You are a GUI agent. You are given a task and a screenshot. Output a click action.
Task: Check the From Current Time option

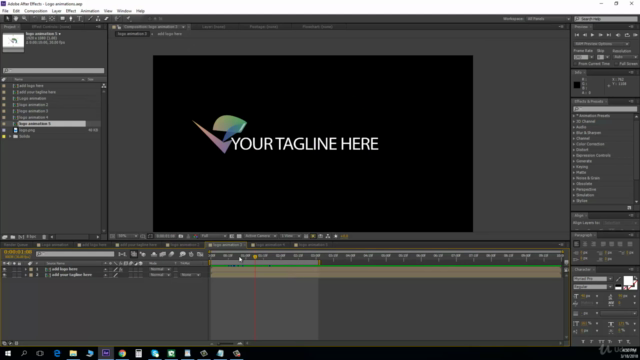point(576,64)
